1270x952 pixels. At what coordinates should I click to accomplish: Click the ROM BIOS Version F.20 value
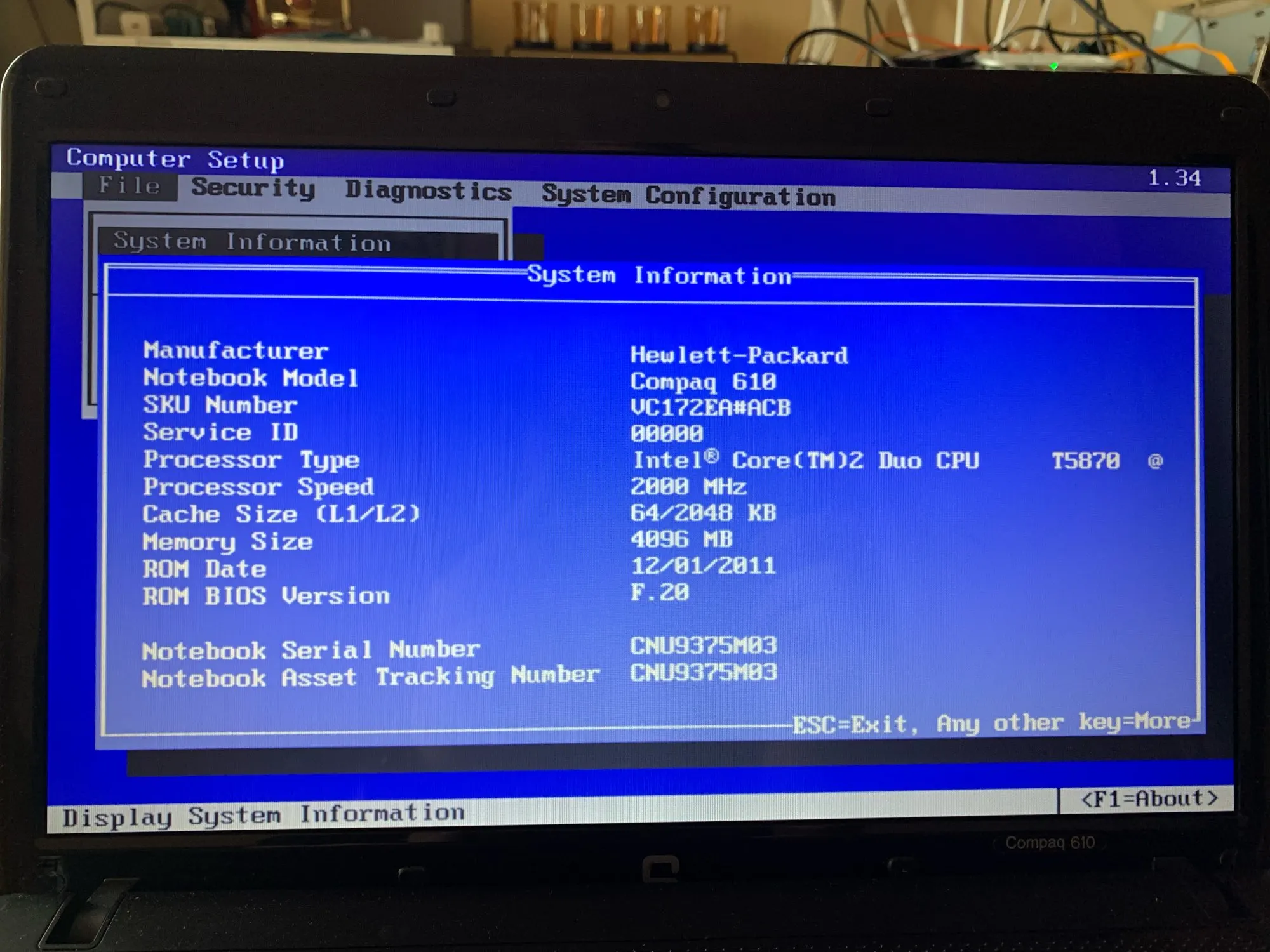[x=660, y=593]
